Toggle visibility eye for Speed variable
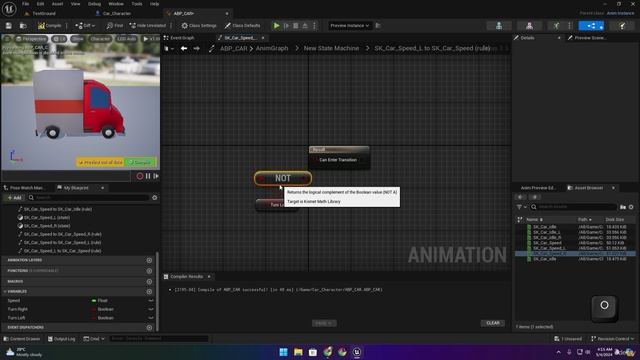This screenshot has width=640, height=360. pyautogui.click(x=151, y=300)
